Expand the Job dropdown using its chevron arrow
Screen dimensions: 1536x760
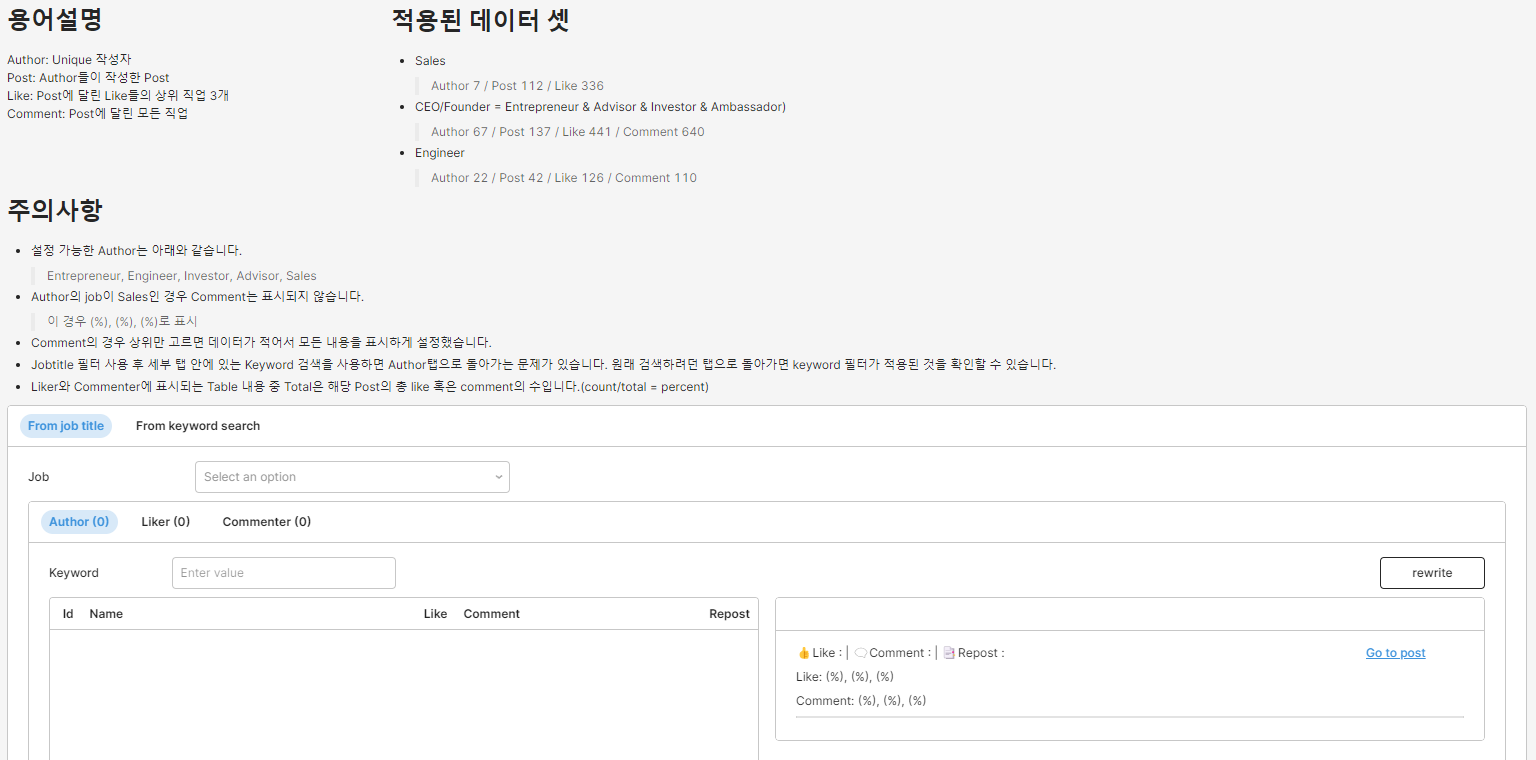coord(498,477)
